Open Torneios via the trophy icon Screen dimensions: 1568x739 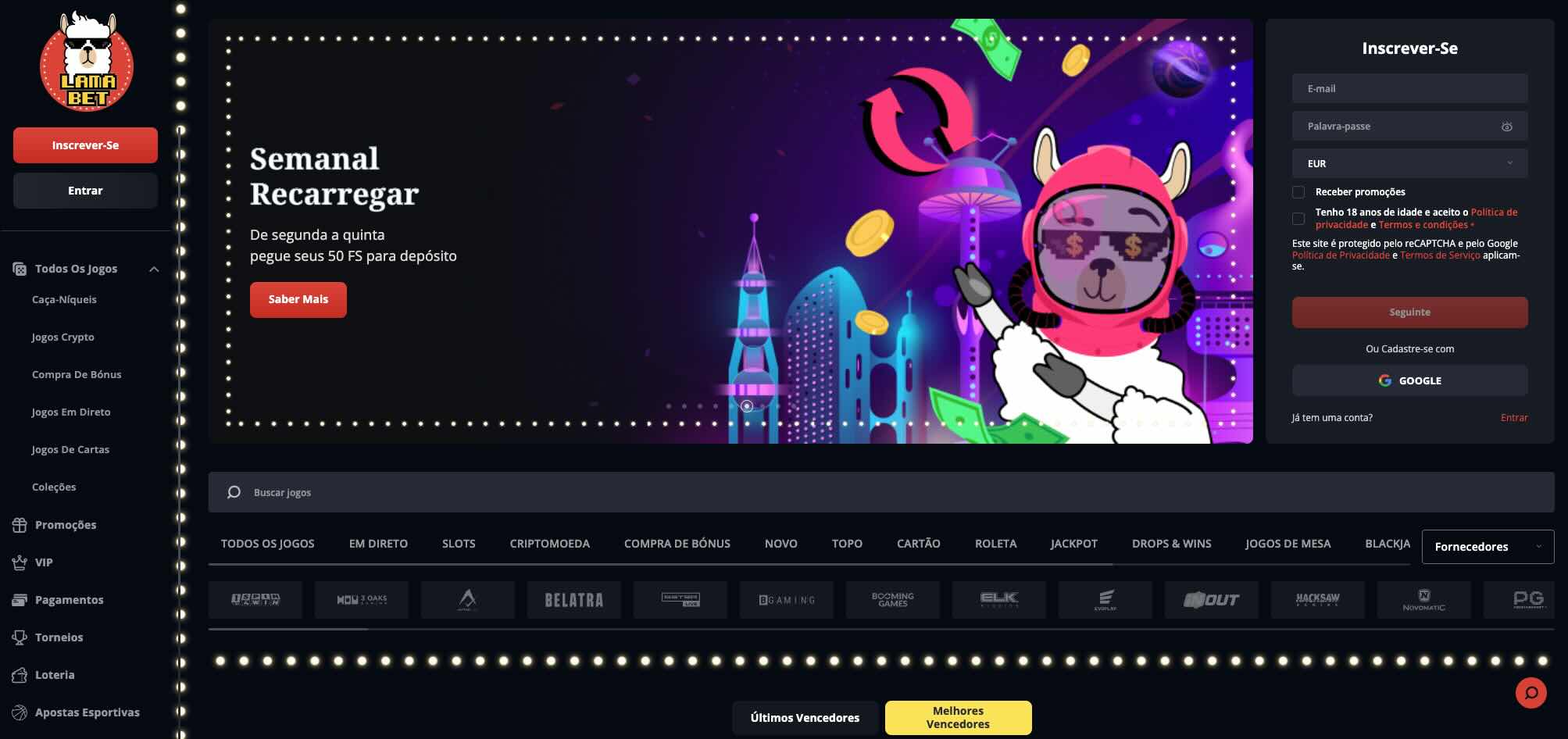(x=20, y=637)
